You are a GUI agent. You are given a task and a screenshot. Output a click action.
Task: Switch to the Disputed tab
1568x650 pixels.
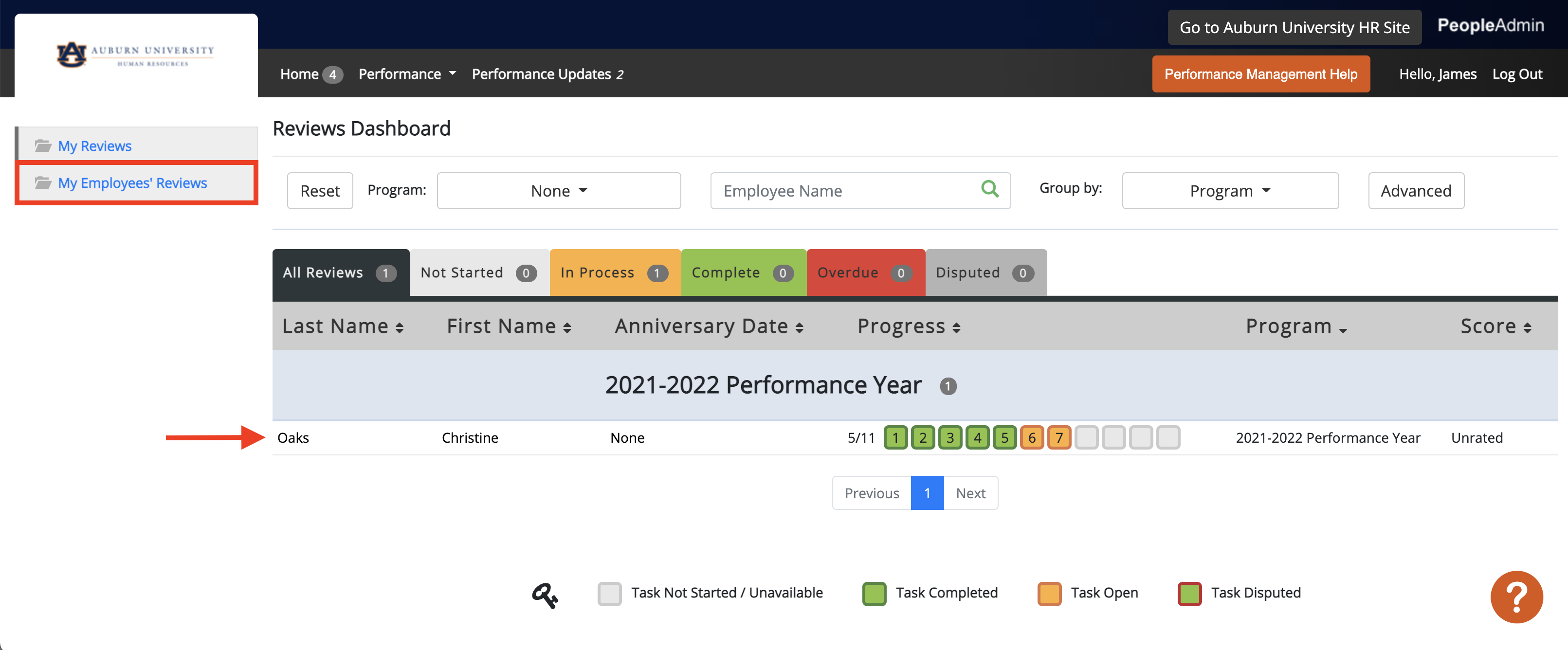[986, 272]
